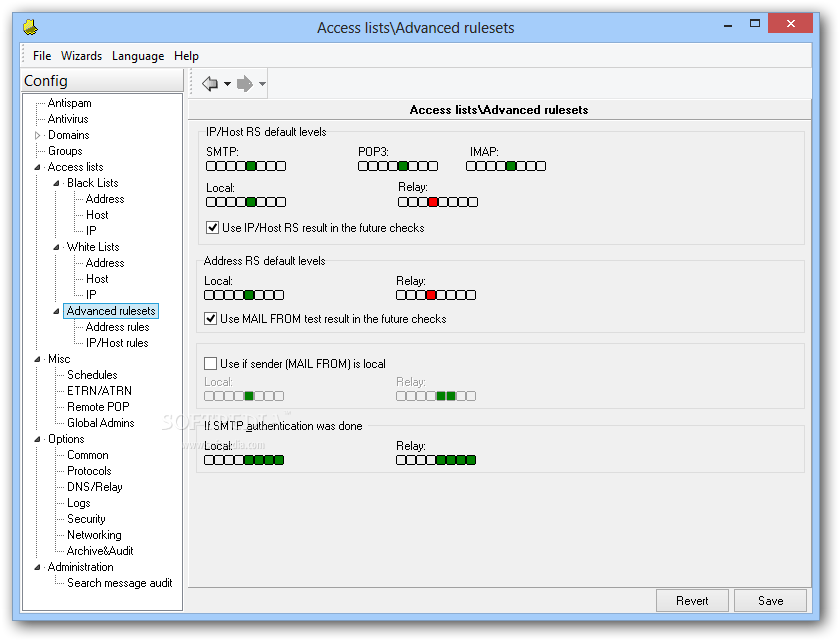Adjust the POP3 default level indicator
The width and height of the screenshot is (840, 641).
pos(398,166)
